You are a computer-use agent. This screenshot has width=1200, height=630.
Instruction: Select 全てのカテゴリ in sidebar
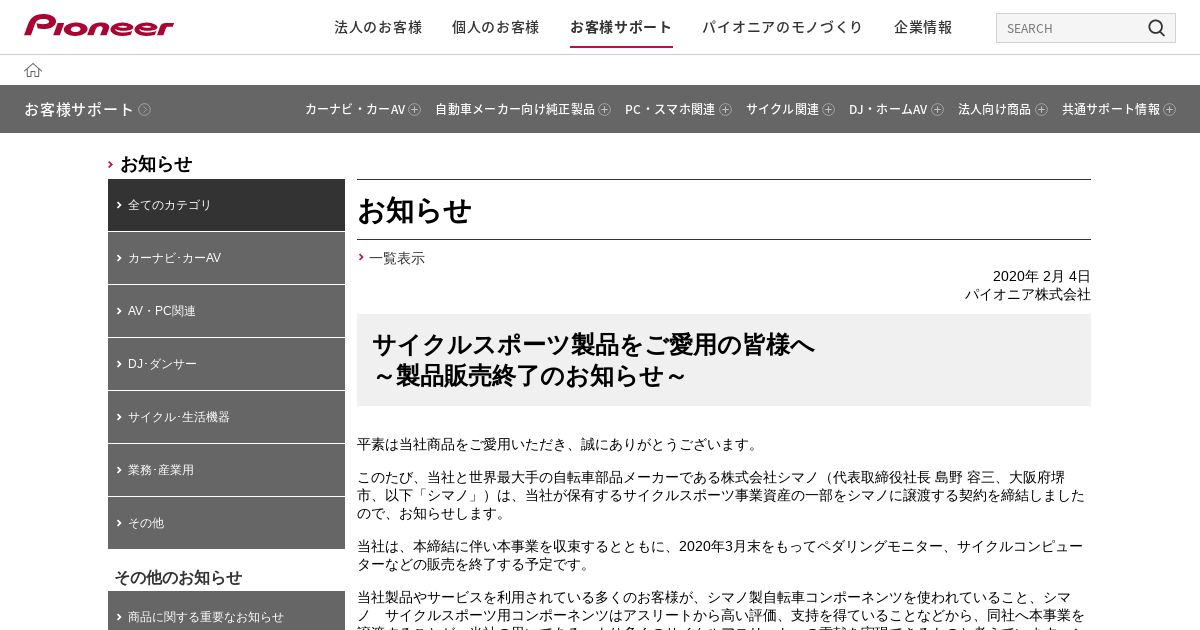226,205
